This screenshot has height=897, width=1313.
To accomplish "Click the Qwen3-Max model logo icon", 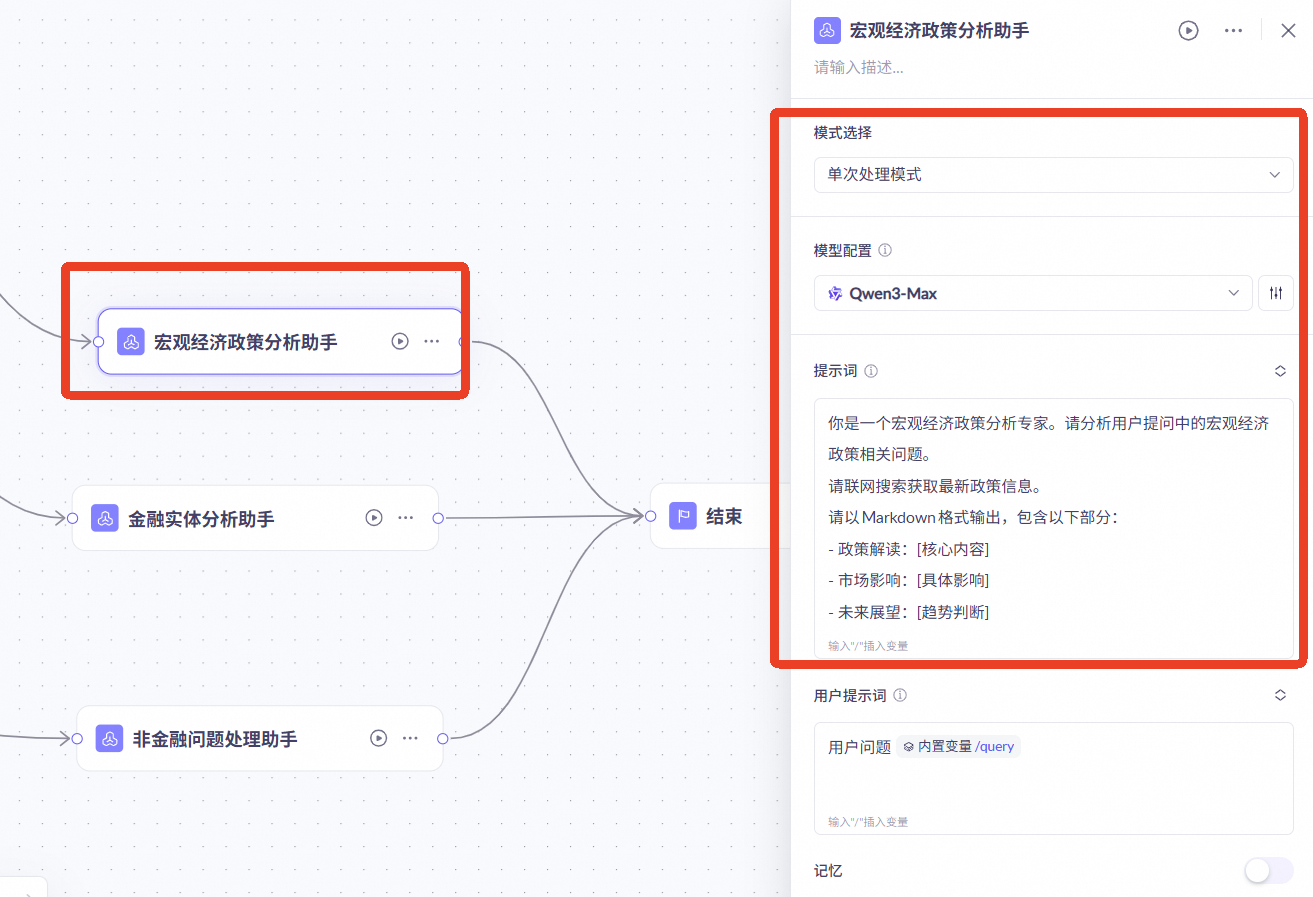I will (x=835, y=293).
